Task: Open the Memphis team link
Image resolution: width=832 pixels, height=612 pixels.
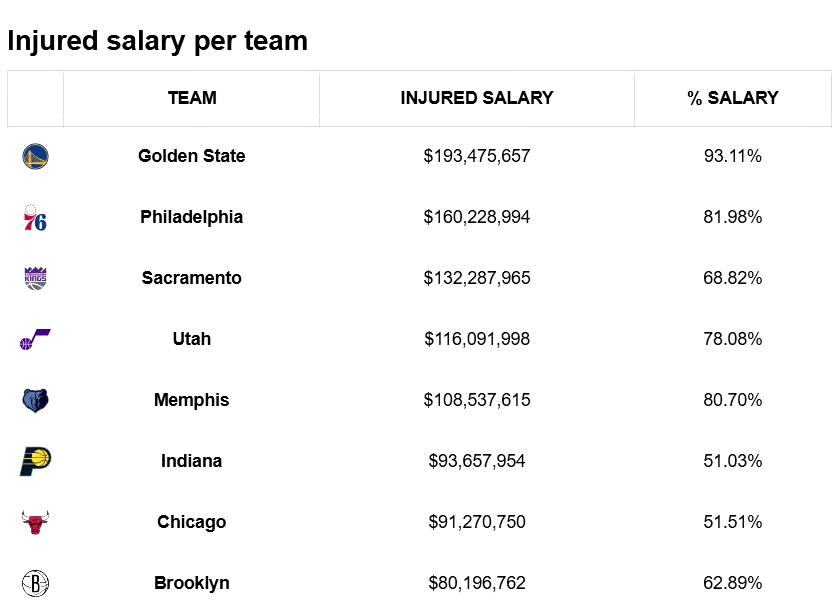Action: [192, 400]
